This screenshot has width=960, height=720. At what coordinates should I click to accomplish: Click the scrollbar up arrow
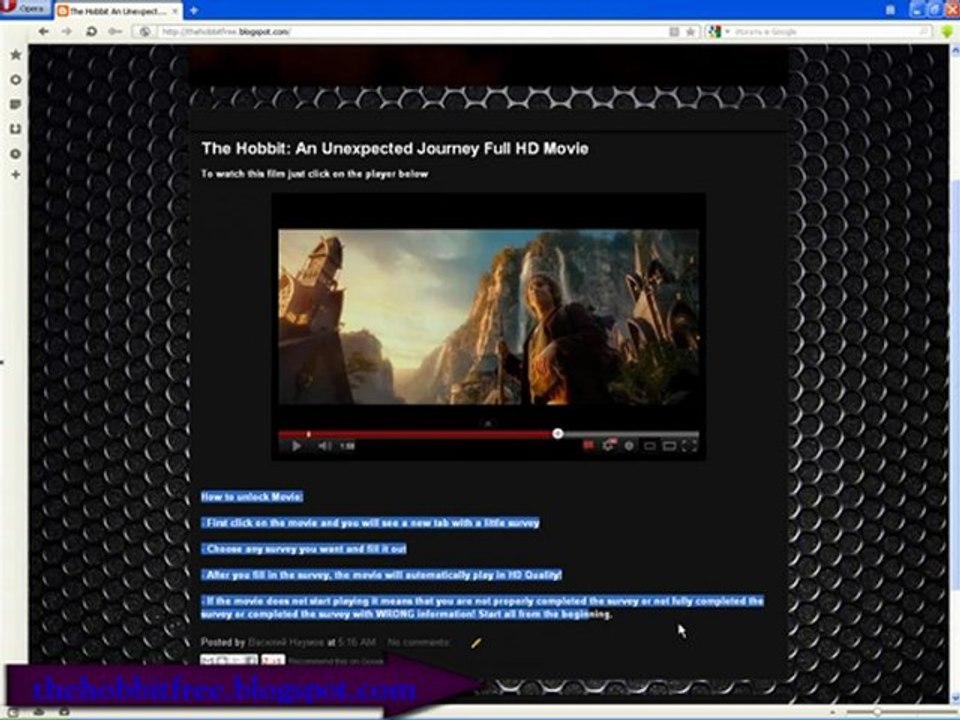point(954,51)
